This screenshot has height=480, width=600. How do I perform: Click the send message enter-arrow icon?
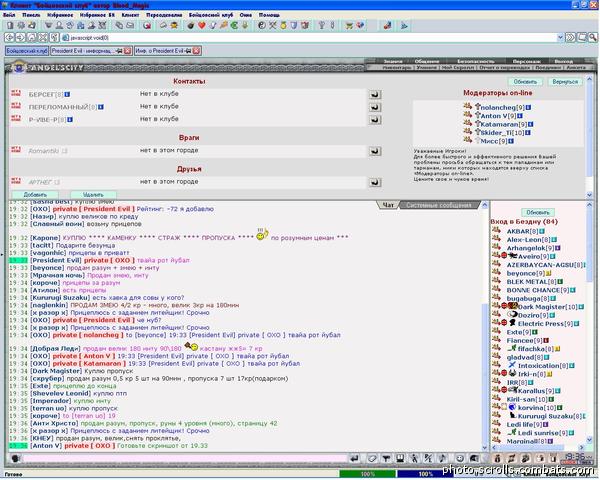click(354, 458)
